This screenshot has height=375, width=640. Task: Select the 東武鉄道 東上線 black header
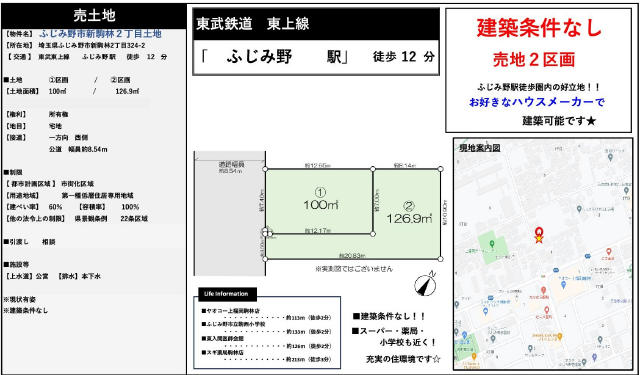pyautogui.click(x=316, y=24)
